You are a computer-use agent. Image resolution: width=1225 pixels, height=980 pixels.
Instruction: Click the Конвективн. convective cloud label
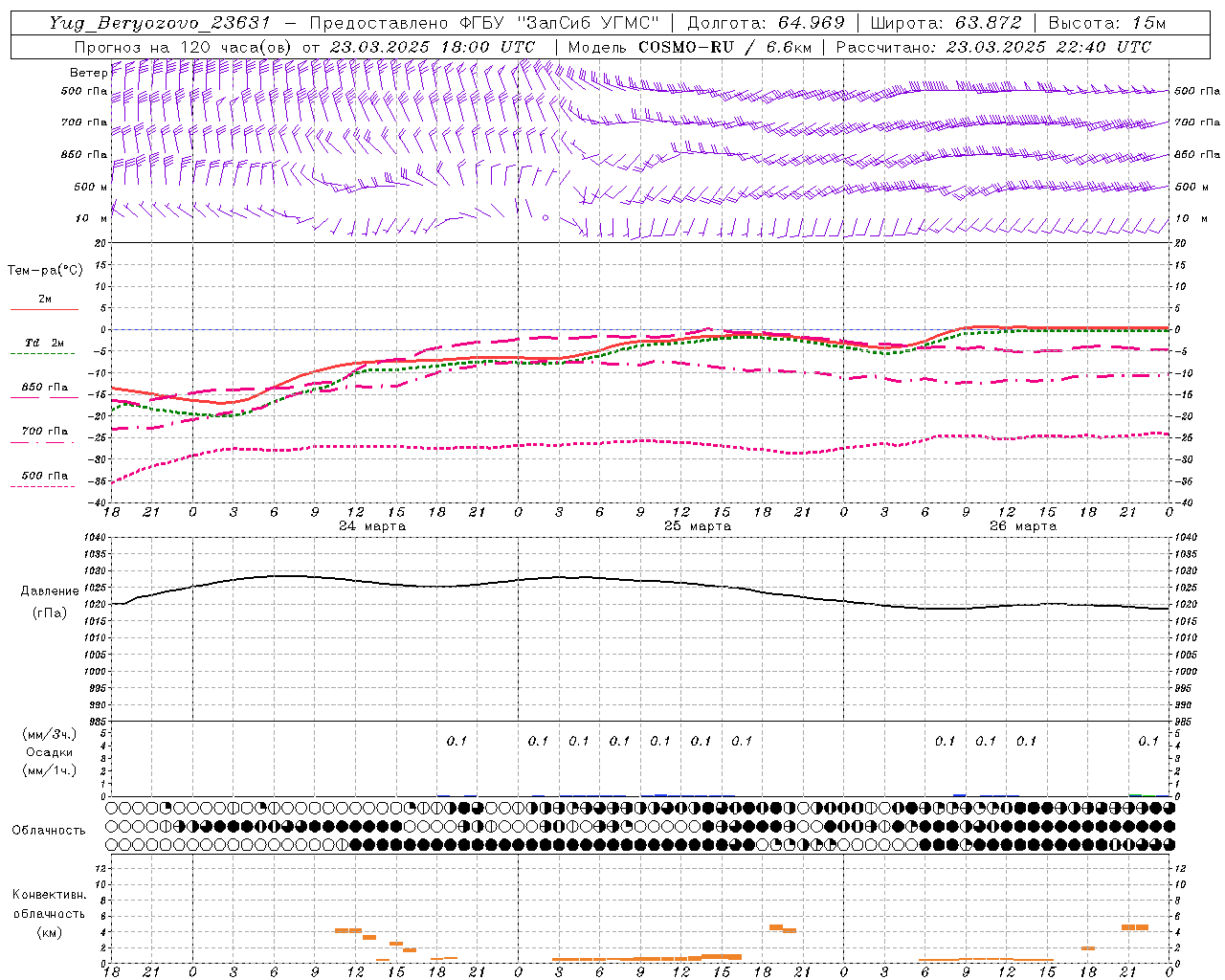coord(49,895)
